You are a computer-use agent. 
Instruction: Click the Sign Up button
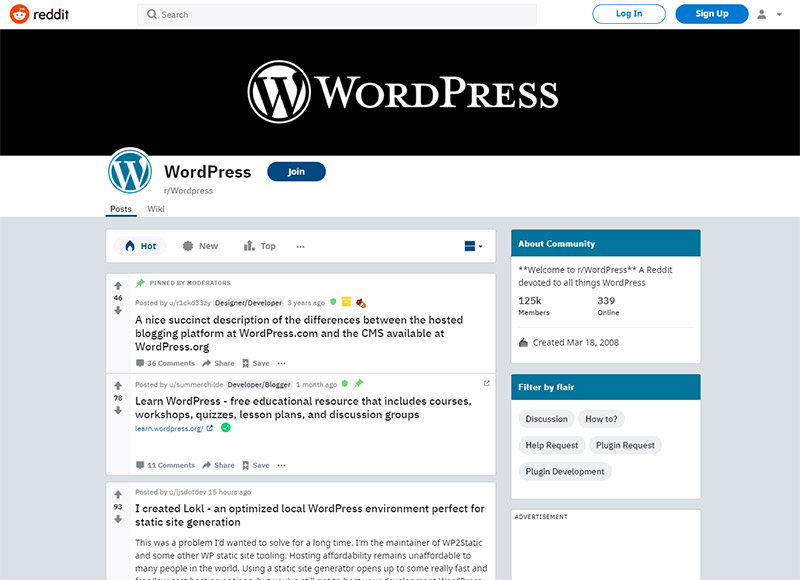click(x=712, y=14)
